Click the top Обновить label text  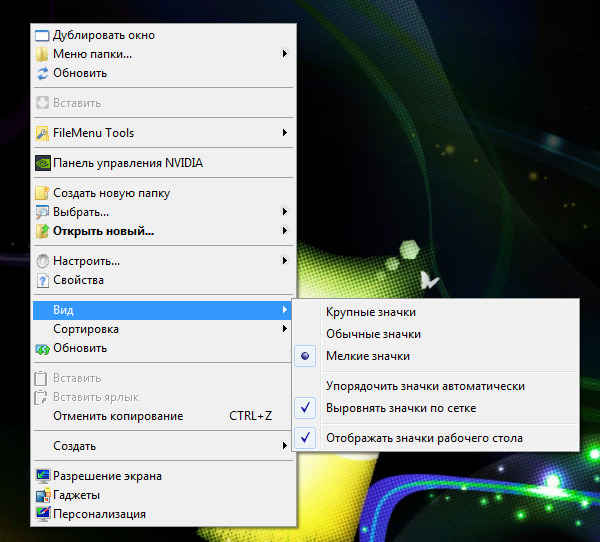pos(80,73)
